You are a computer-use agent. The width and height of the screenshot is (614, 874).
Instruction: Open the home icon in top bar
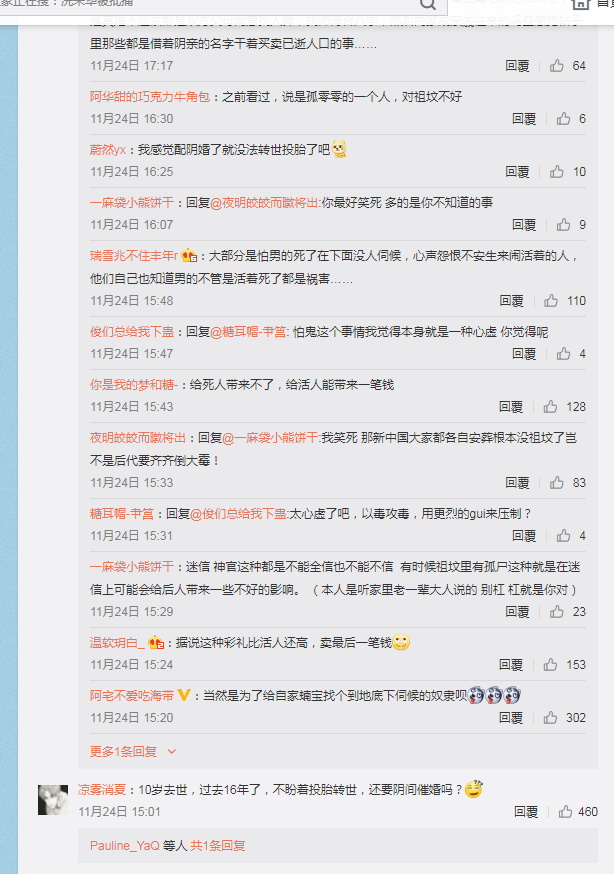coord(581,3)
